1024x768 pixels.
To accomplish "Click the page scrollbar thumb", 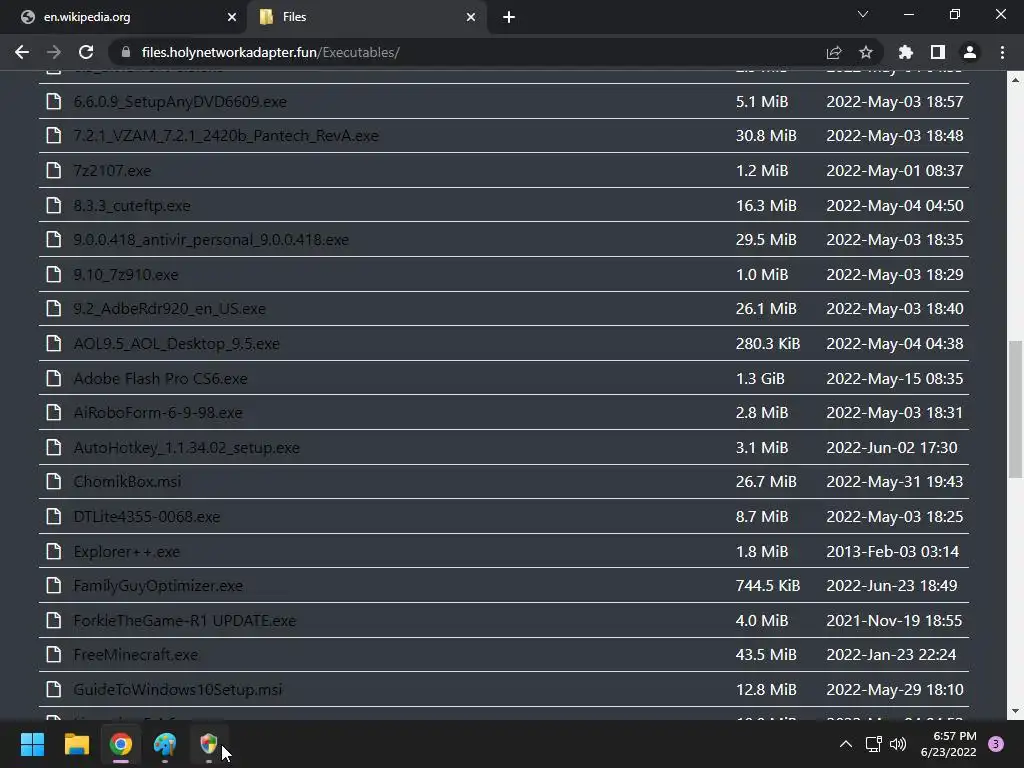I will coord(1015,409).
